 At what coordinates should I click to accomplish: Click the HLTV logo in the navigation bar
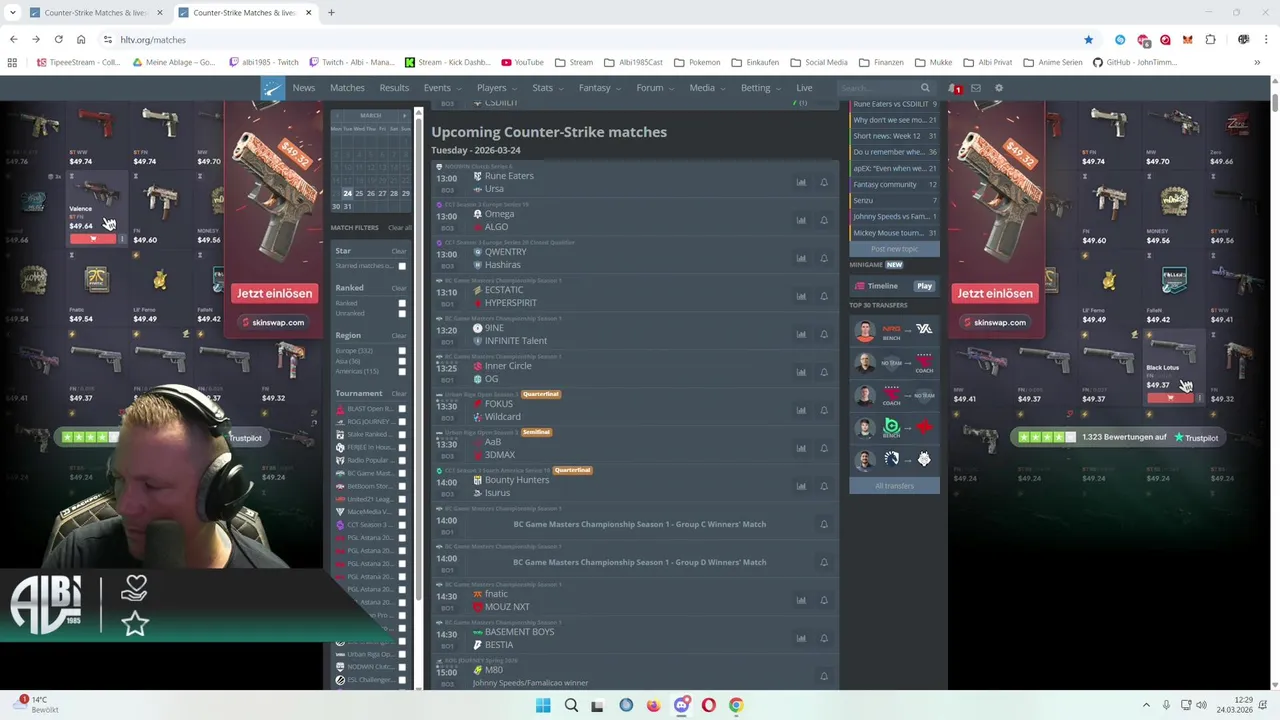pyautogui.click(x=272, y=88)
